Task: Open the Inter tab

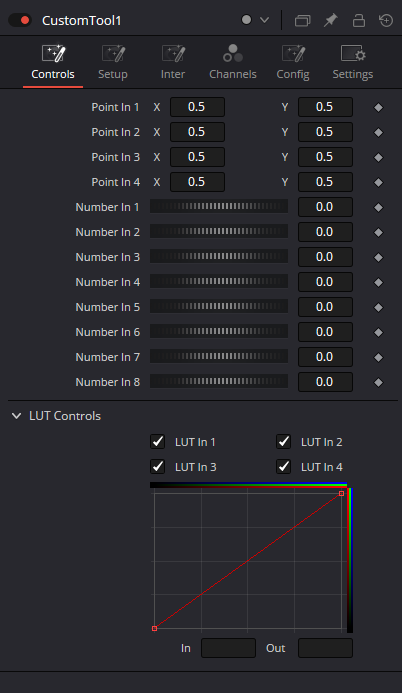Action: click(173, 62)
